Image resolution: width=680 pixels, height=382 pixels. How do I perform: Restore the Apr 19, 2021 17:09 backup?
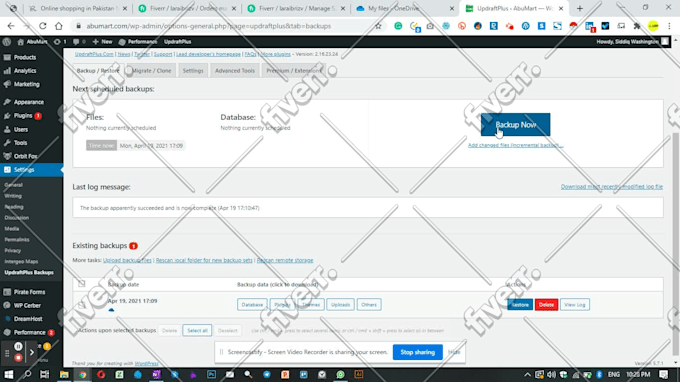pyautogui.click(x=520, y=304)
